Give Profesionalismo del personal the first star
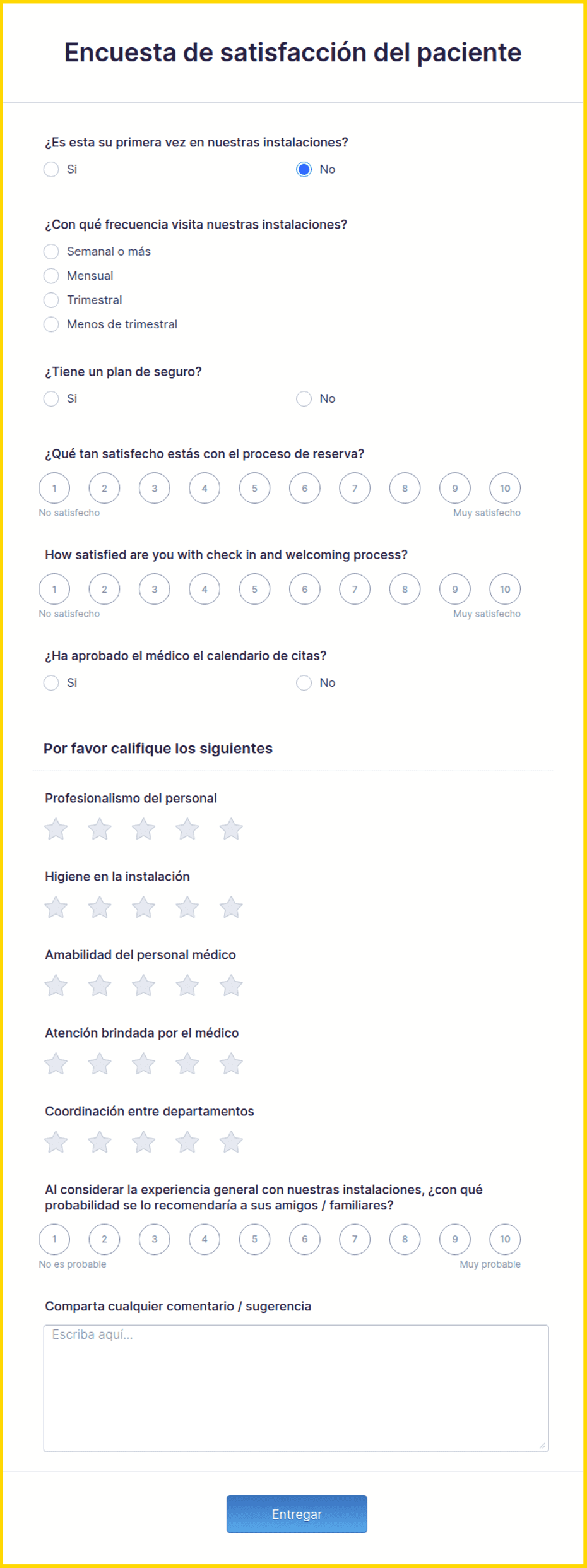 point(56,829)
